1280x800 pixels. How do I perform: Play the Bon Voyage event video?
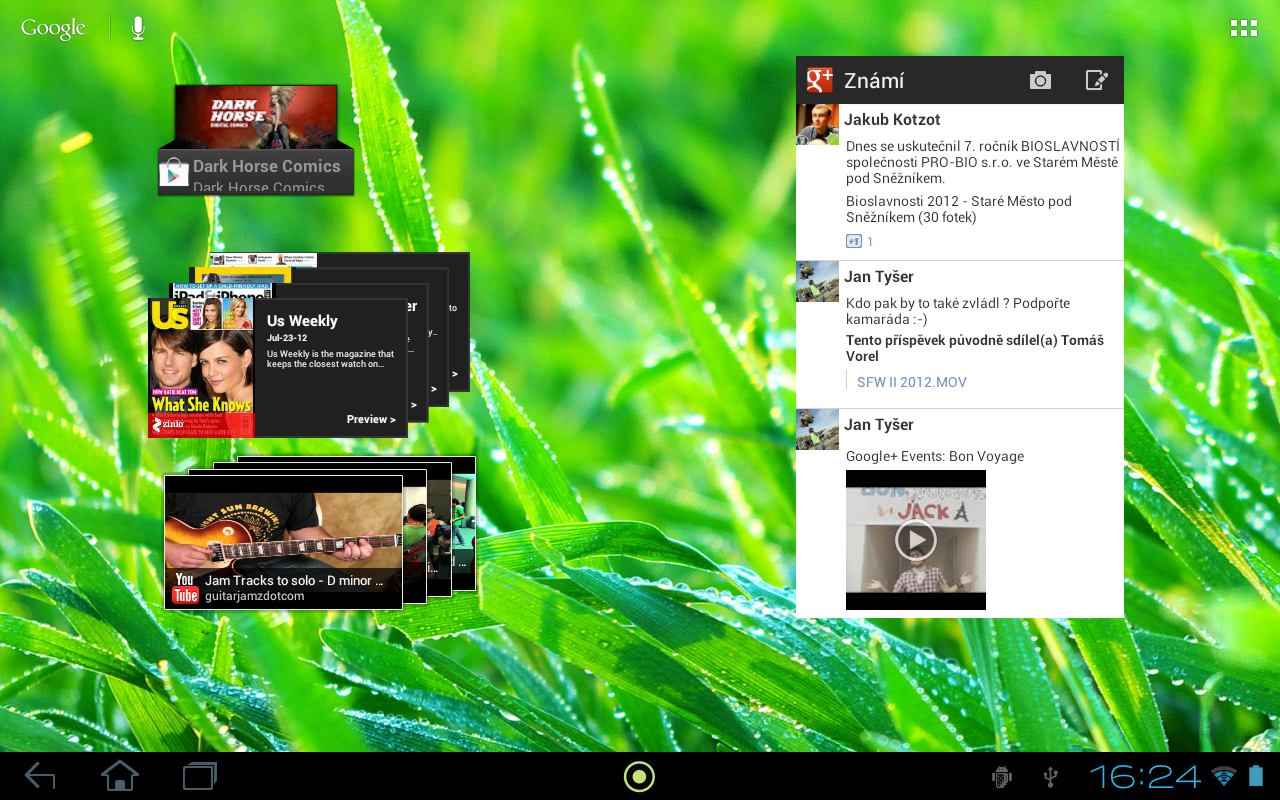pos(915,539)
